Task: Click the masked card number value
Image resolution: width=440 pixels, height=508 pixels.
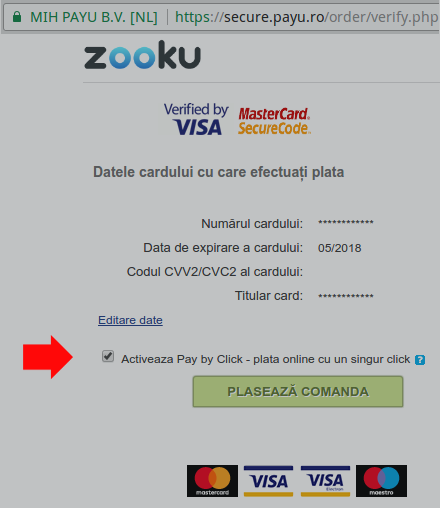Action: [346, 222]
